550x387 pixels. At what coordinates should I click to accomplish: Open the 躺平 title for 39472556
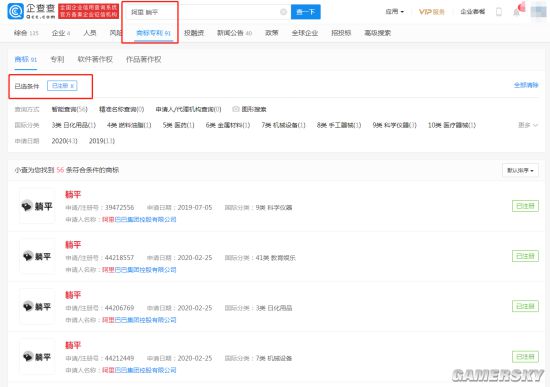73,194
